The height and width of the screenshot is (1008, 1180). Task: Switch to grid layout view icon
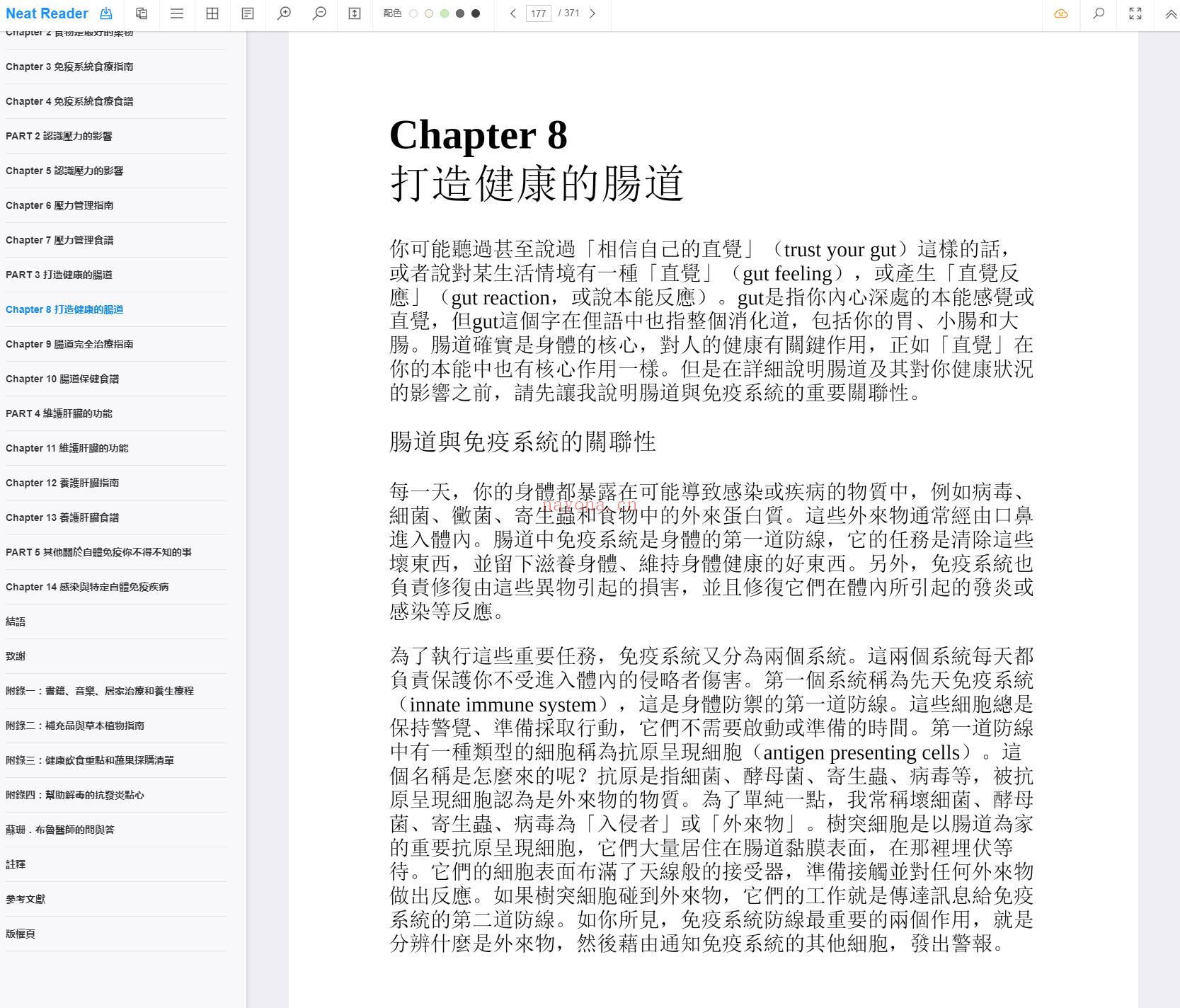click(x=212, y=13)
